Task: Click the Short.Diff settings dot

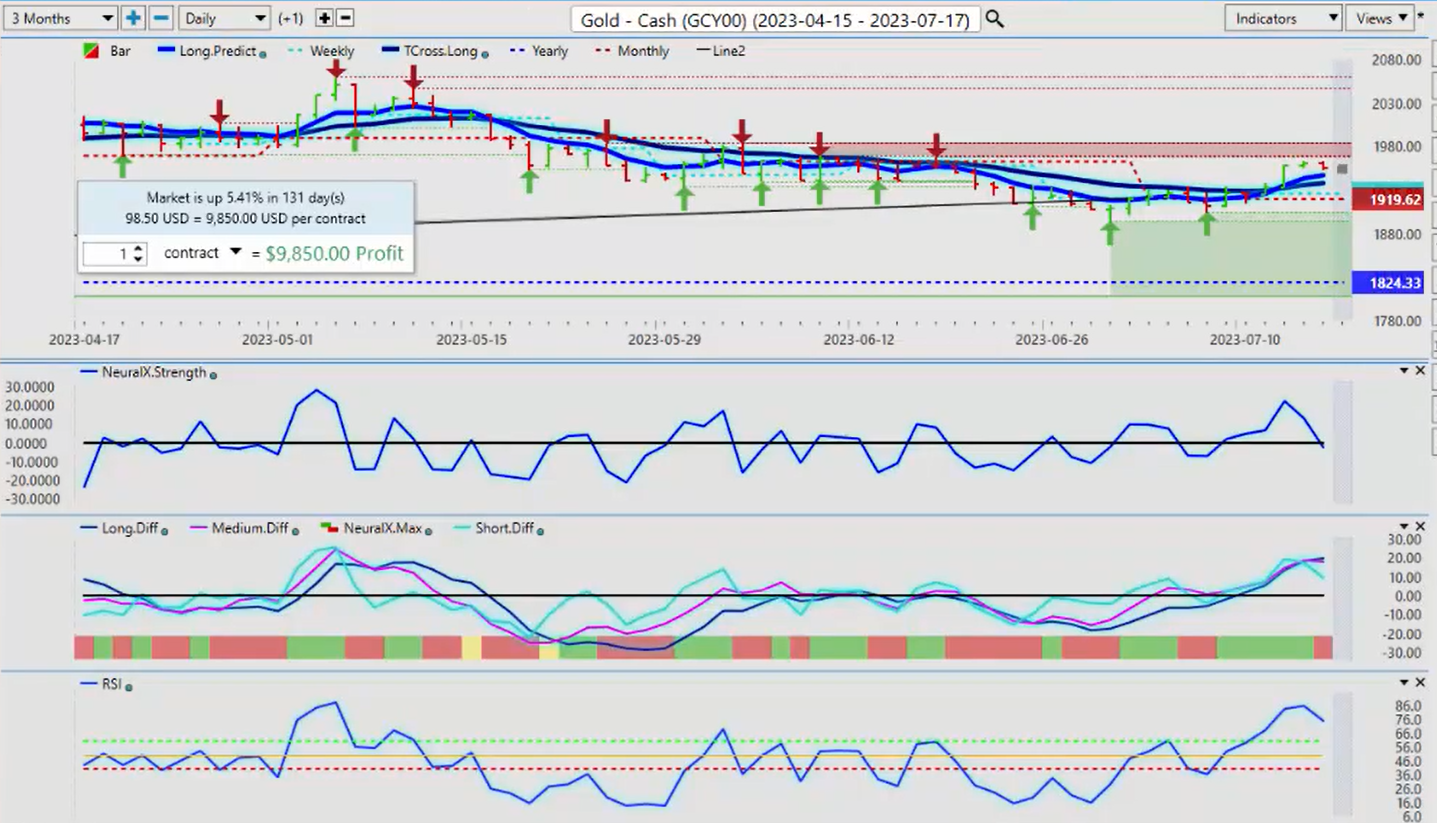Action: [540, 531]
